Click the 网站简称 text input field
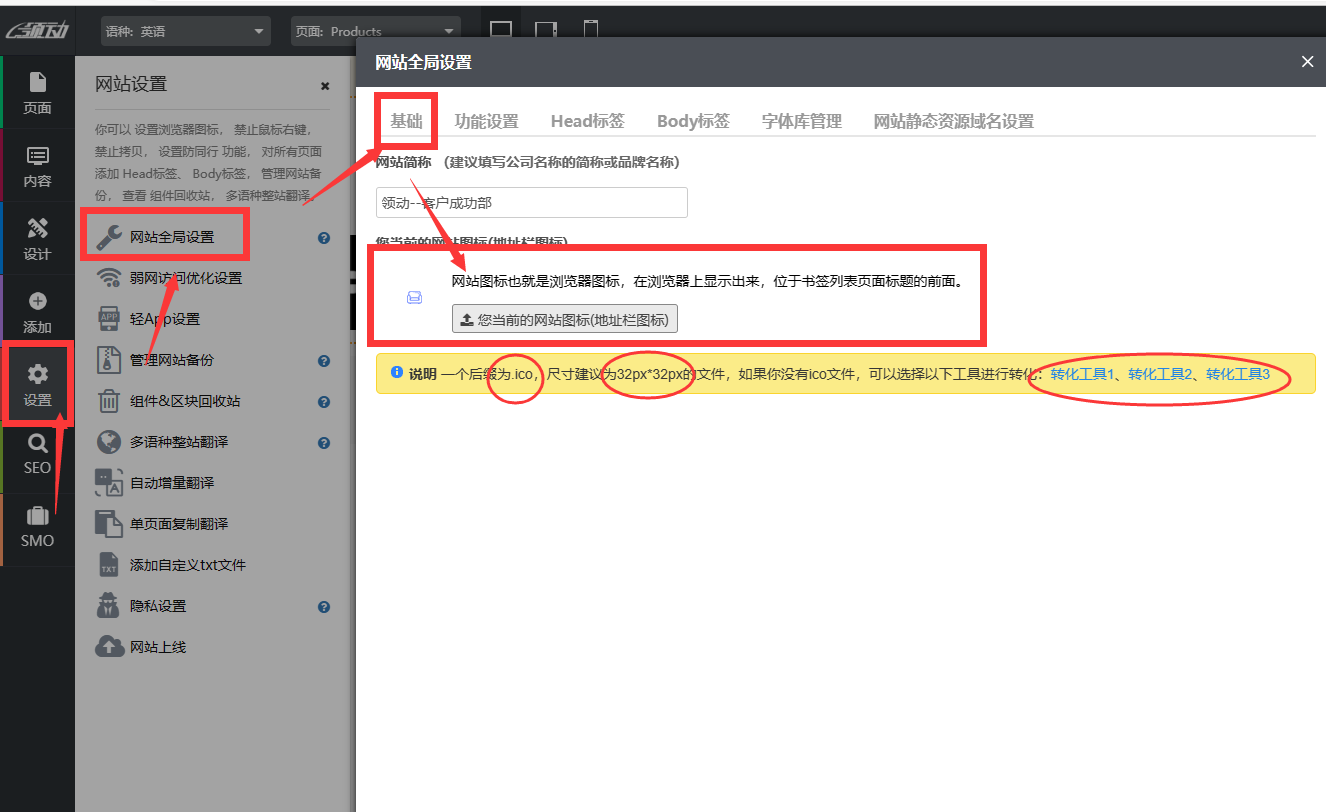The width and height of the screenshot is (1326, 812). point(531,202)
